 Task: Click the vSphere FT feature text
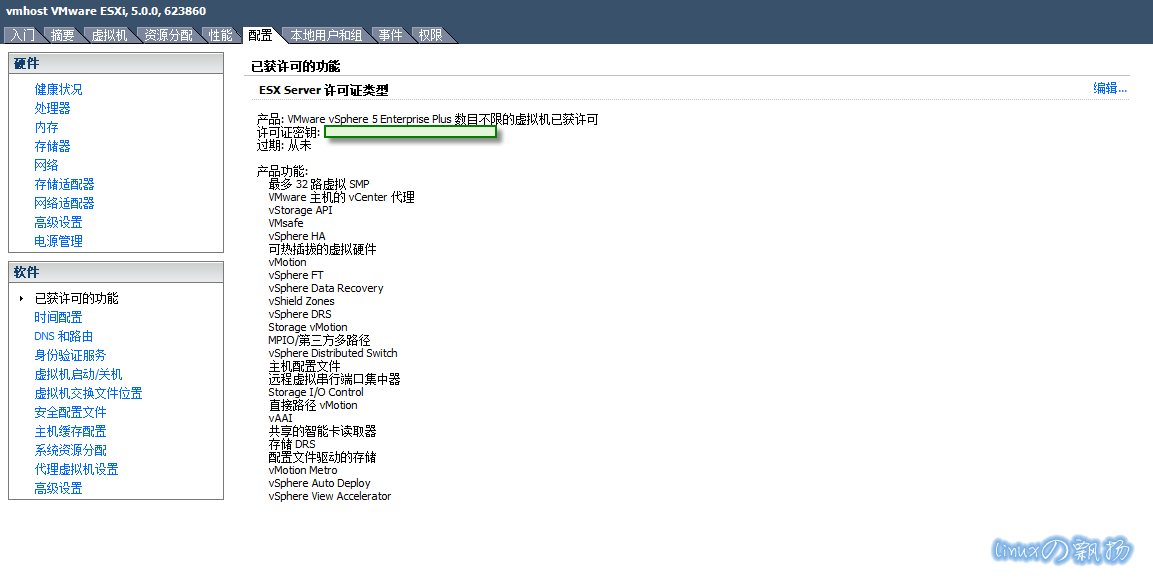(296, 275)
